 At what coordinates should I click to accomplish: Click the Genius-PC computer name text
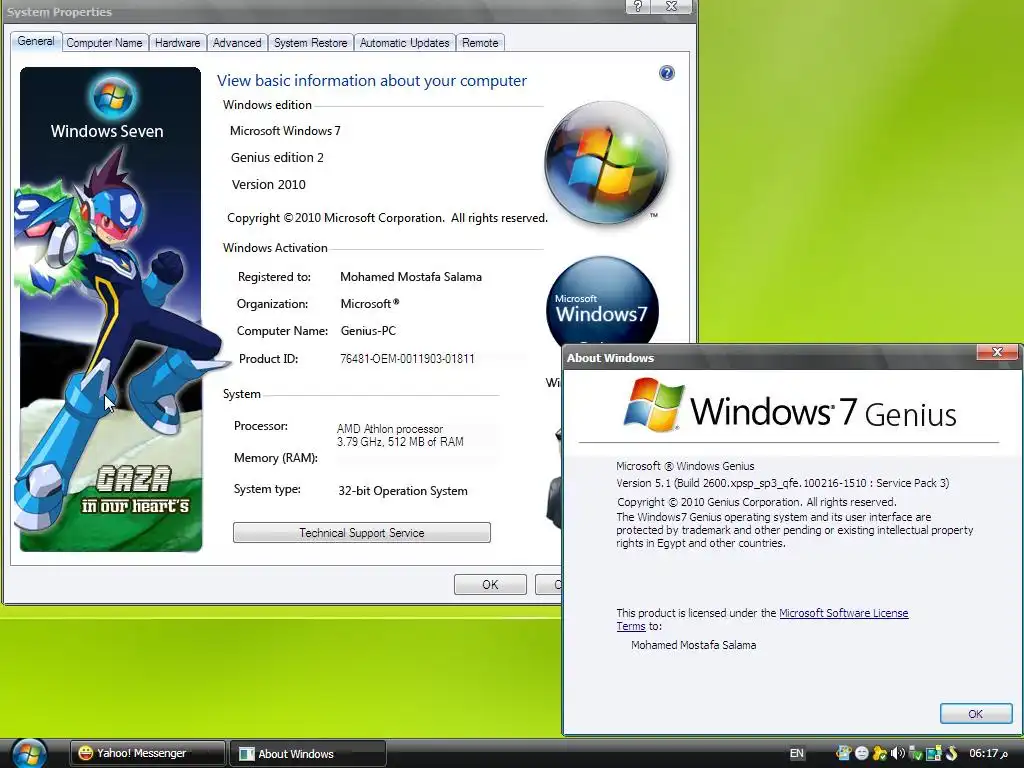[368, 330]
